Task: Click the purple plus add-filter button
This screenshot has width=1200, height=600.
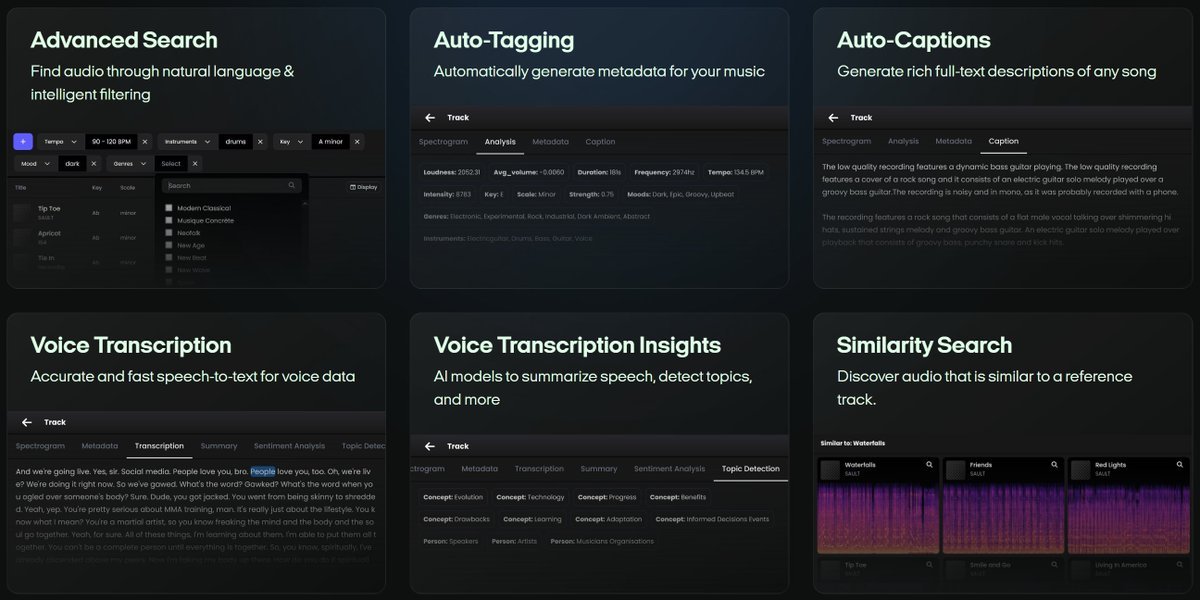Action: pos(23,142)
